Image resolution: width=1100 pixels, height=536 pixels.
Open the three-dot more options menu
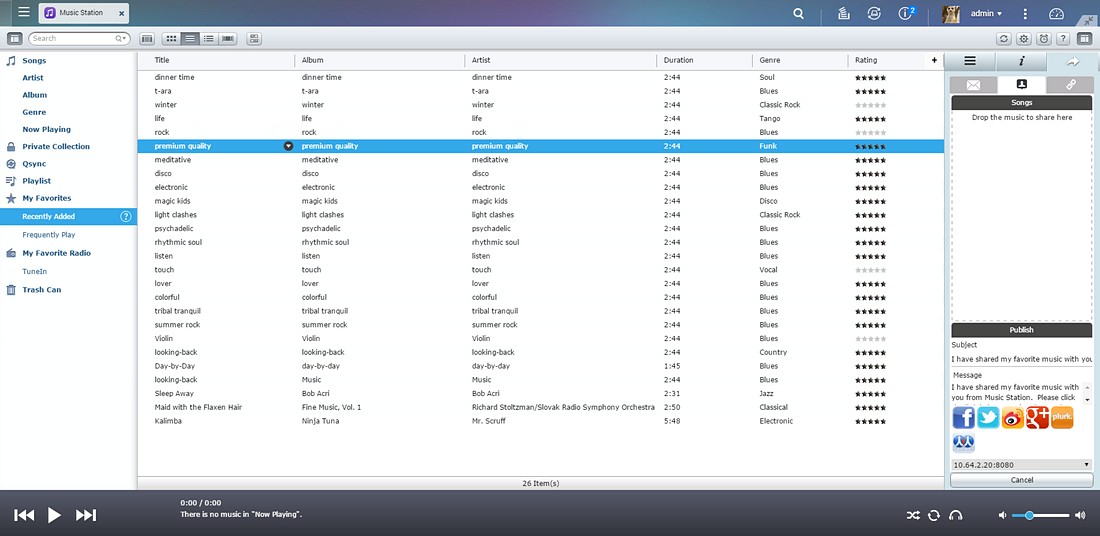click(1025, 13)
